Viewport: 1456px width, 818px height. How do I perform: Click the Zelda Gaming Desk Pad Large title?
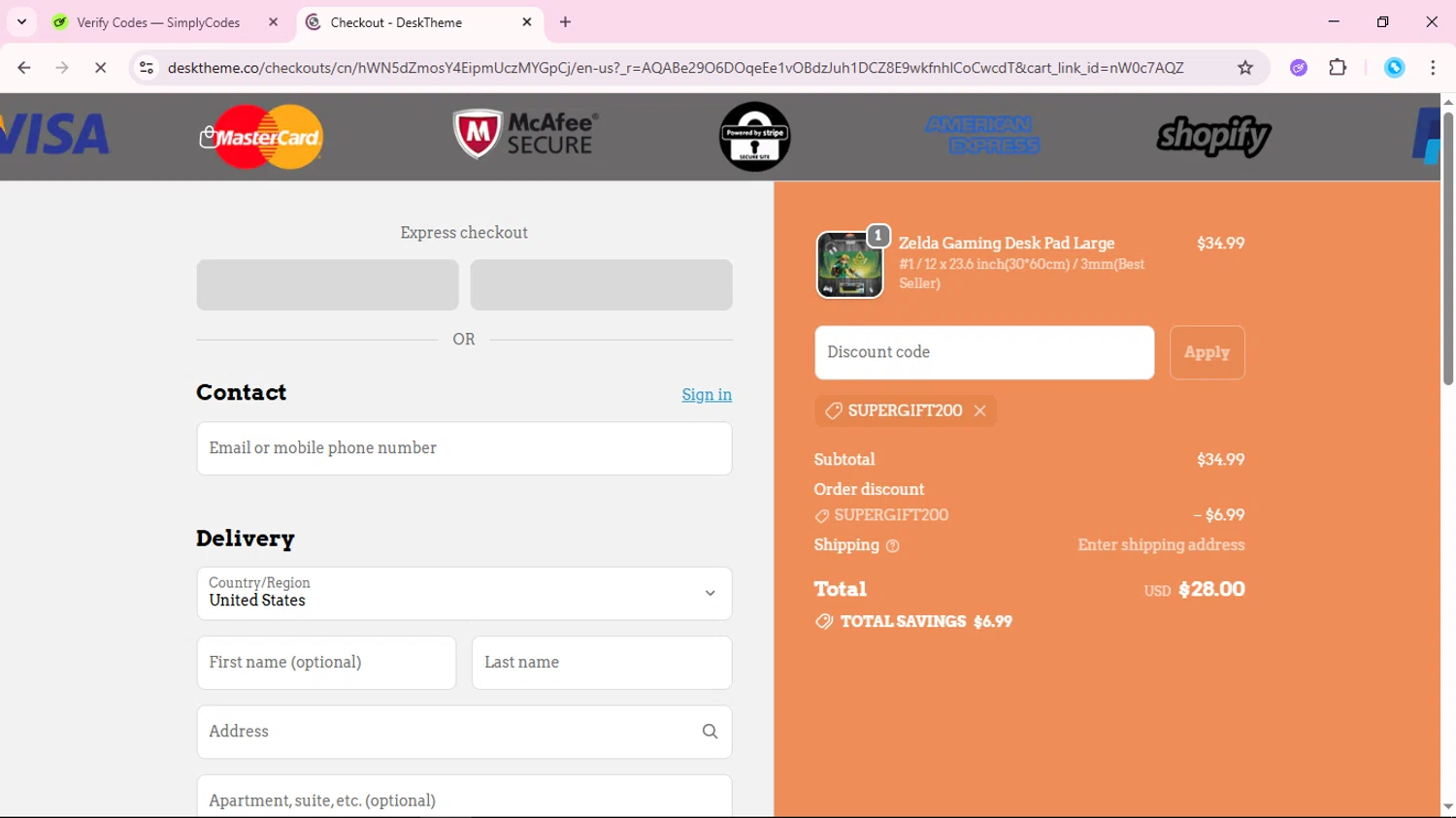point(1007,243)
